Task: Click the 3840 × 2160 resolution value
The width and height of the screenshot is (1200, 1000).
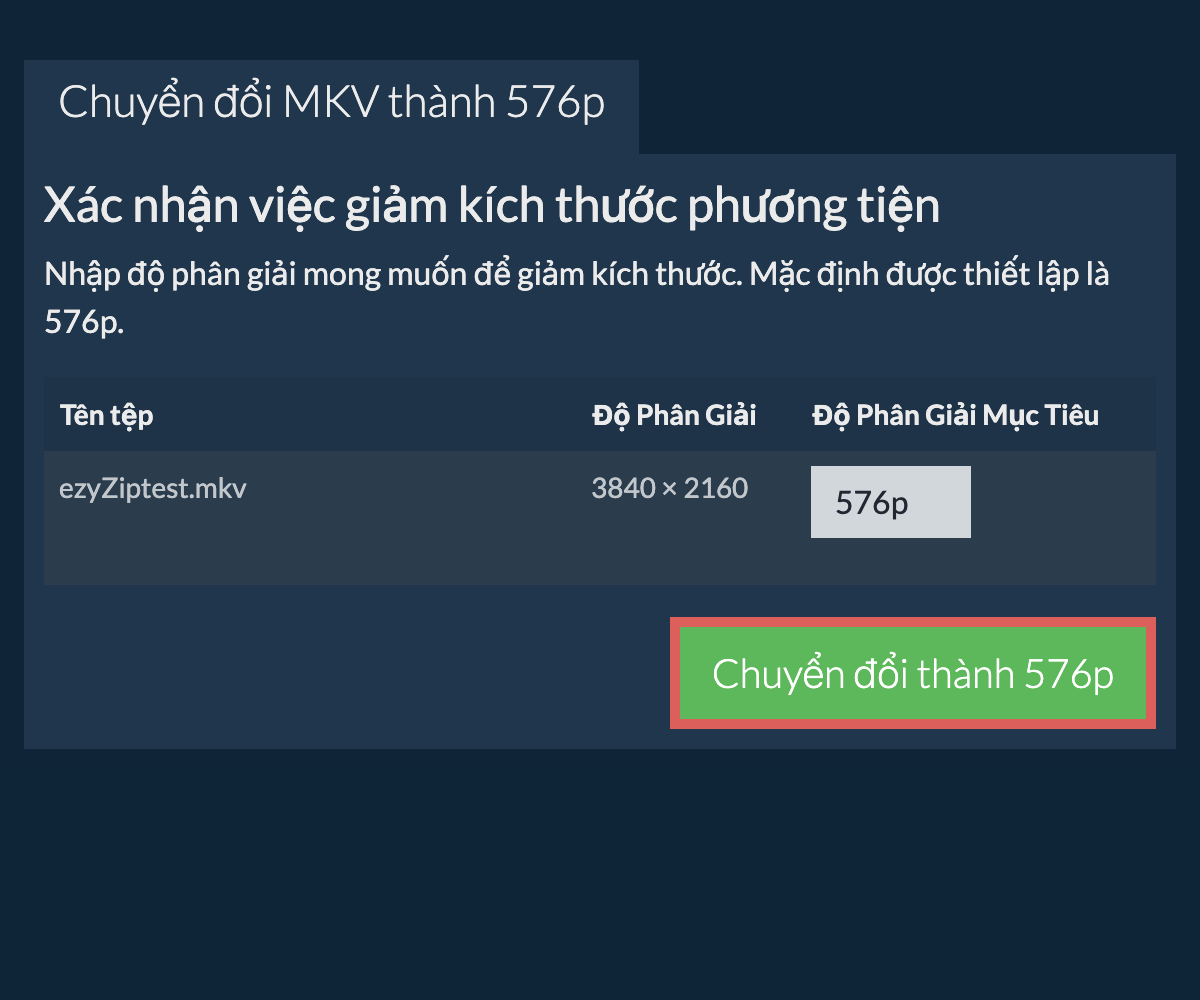Action: pos(669,488)
